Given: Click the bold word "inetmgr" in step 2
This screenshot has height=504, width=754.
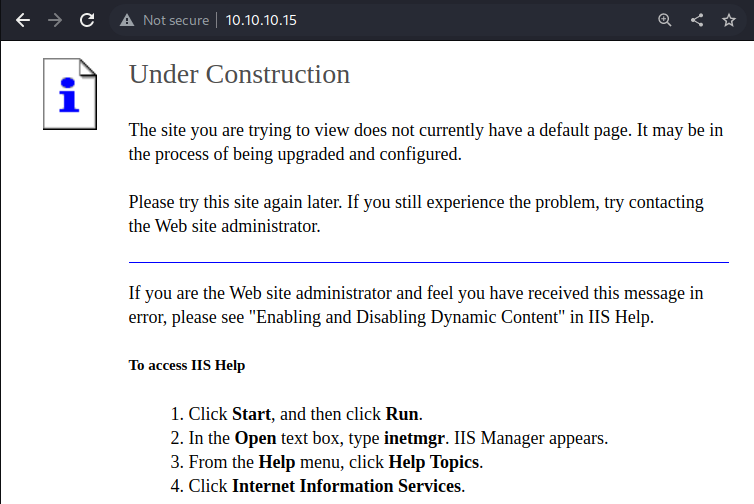Looking at the screenshot, I should (414, 438).
